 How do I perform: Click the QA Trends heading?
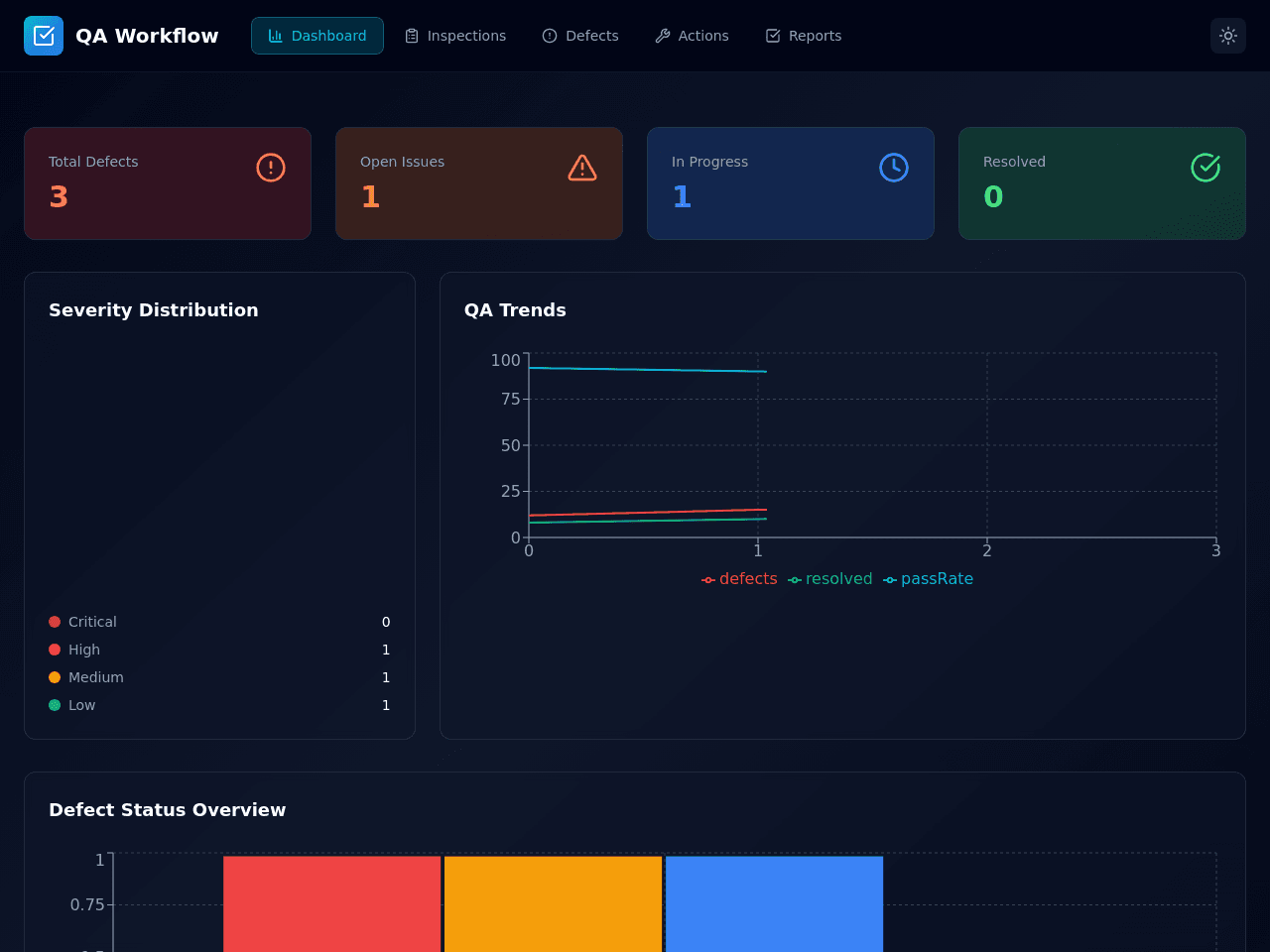click(x=515, y=310)
